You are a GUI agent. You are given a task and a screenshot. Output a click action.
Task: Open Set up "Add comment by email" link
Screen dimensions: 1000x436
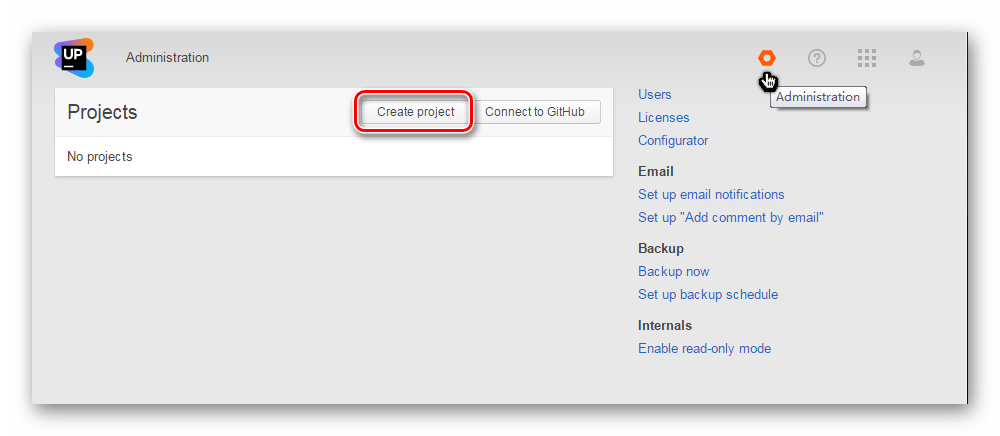click(x=731, y=217)
